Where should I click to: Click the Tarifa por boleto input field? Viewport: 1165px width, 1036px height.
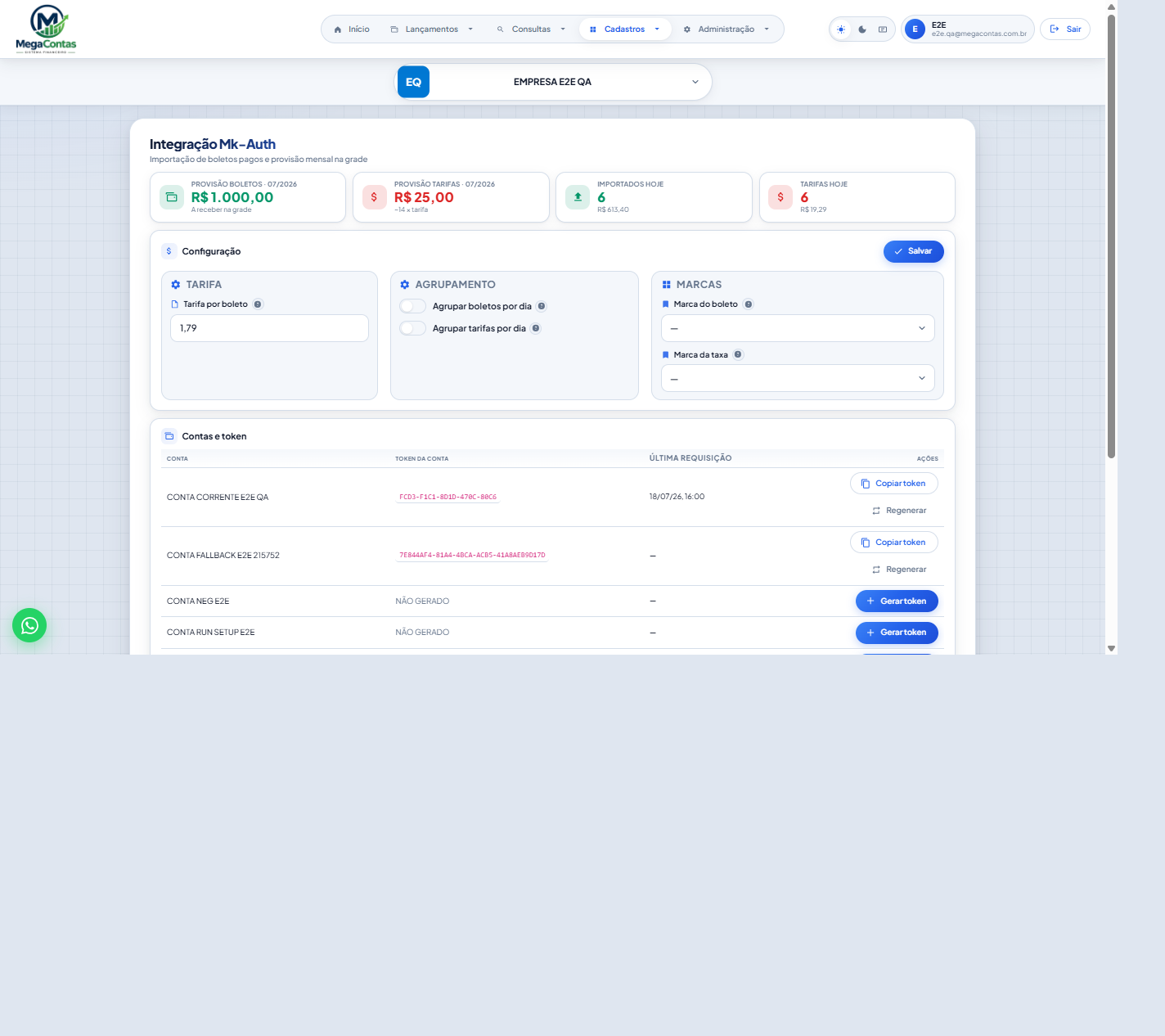coord(269,328)
